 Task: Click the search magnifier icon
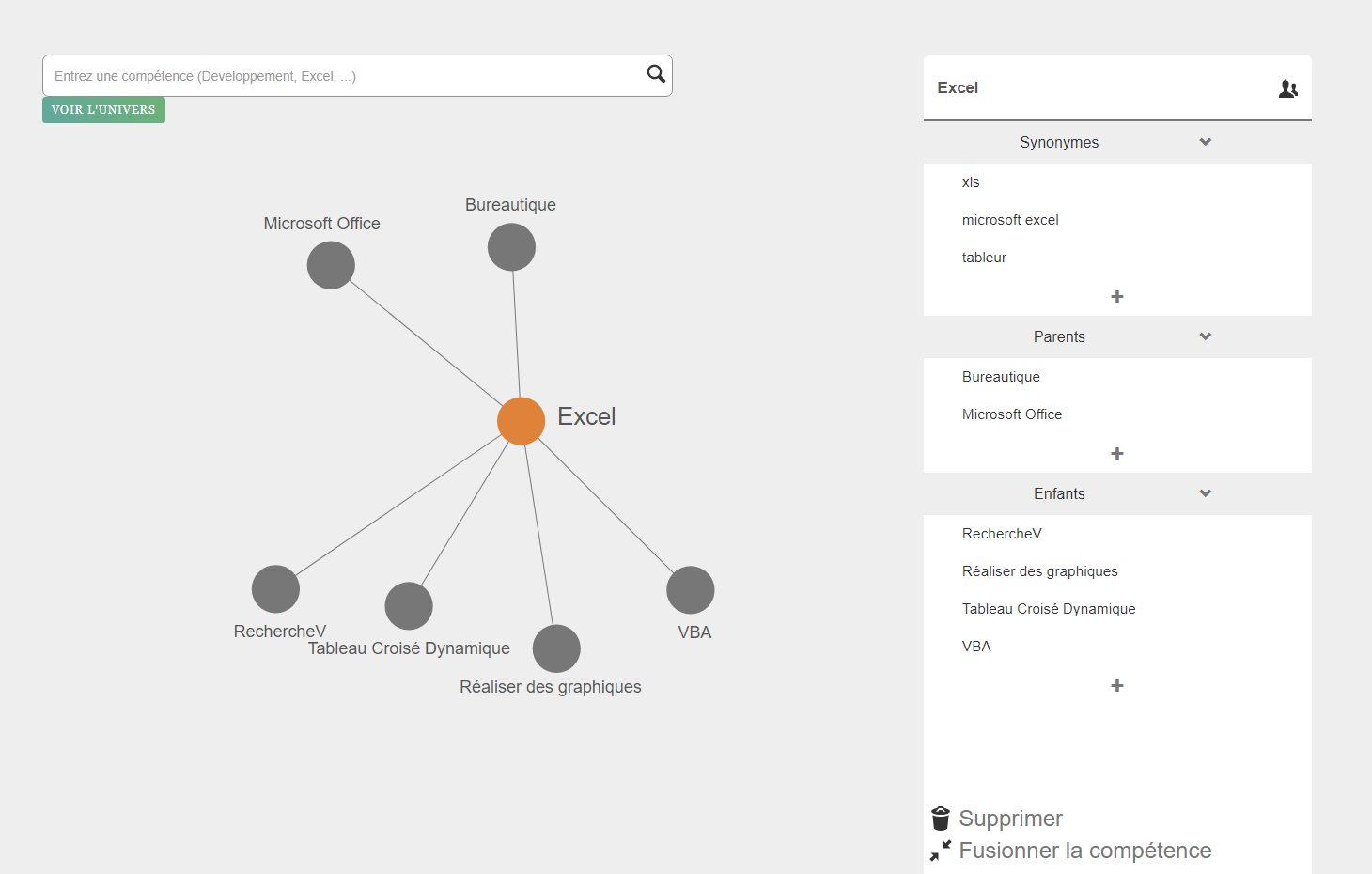coord(656,74)
